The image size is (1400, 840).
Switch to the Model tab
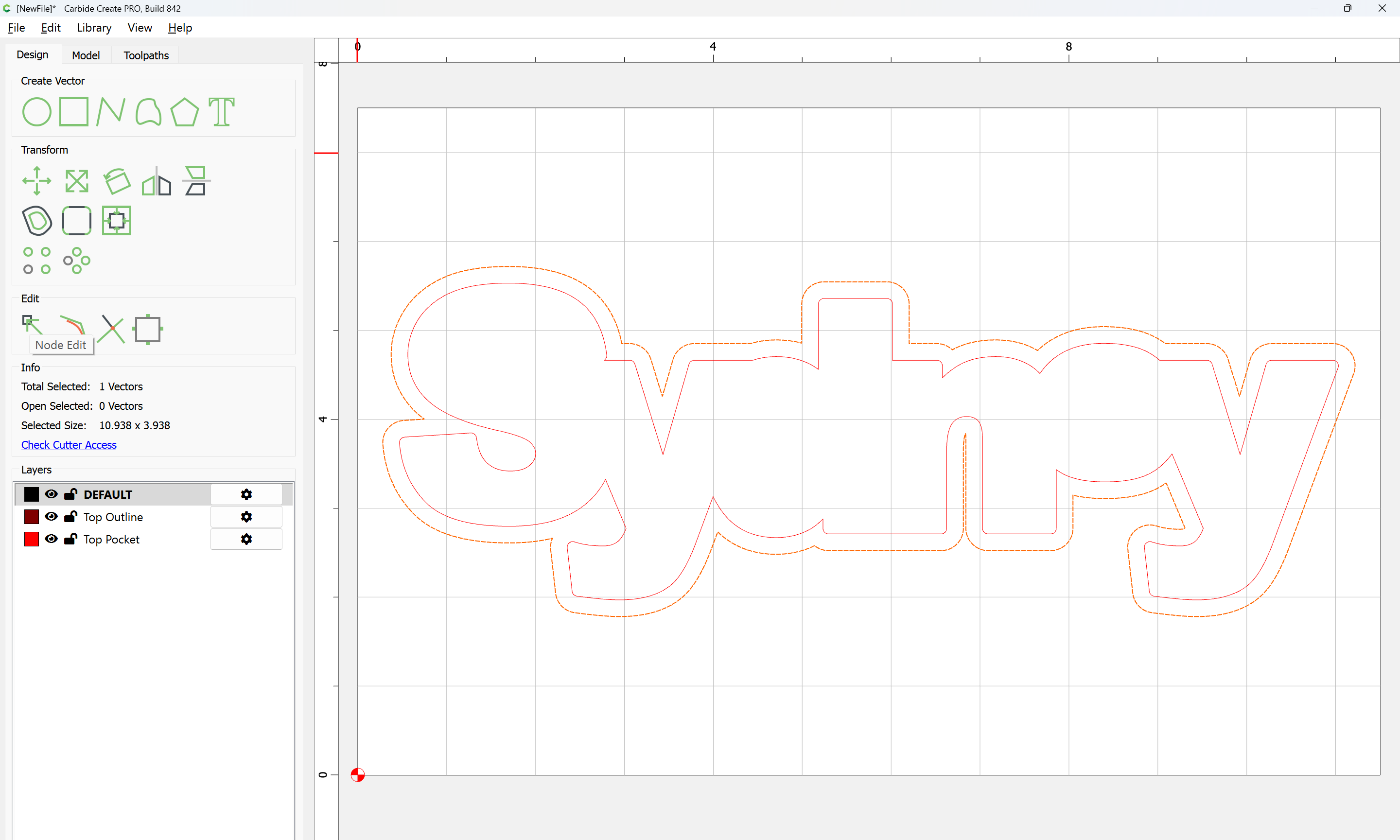[86, 55]
